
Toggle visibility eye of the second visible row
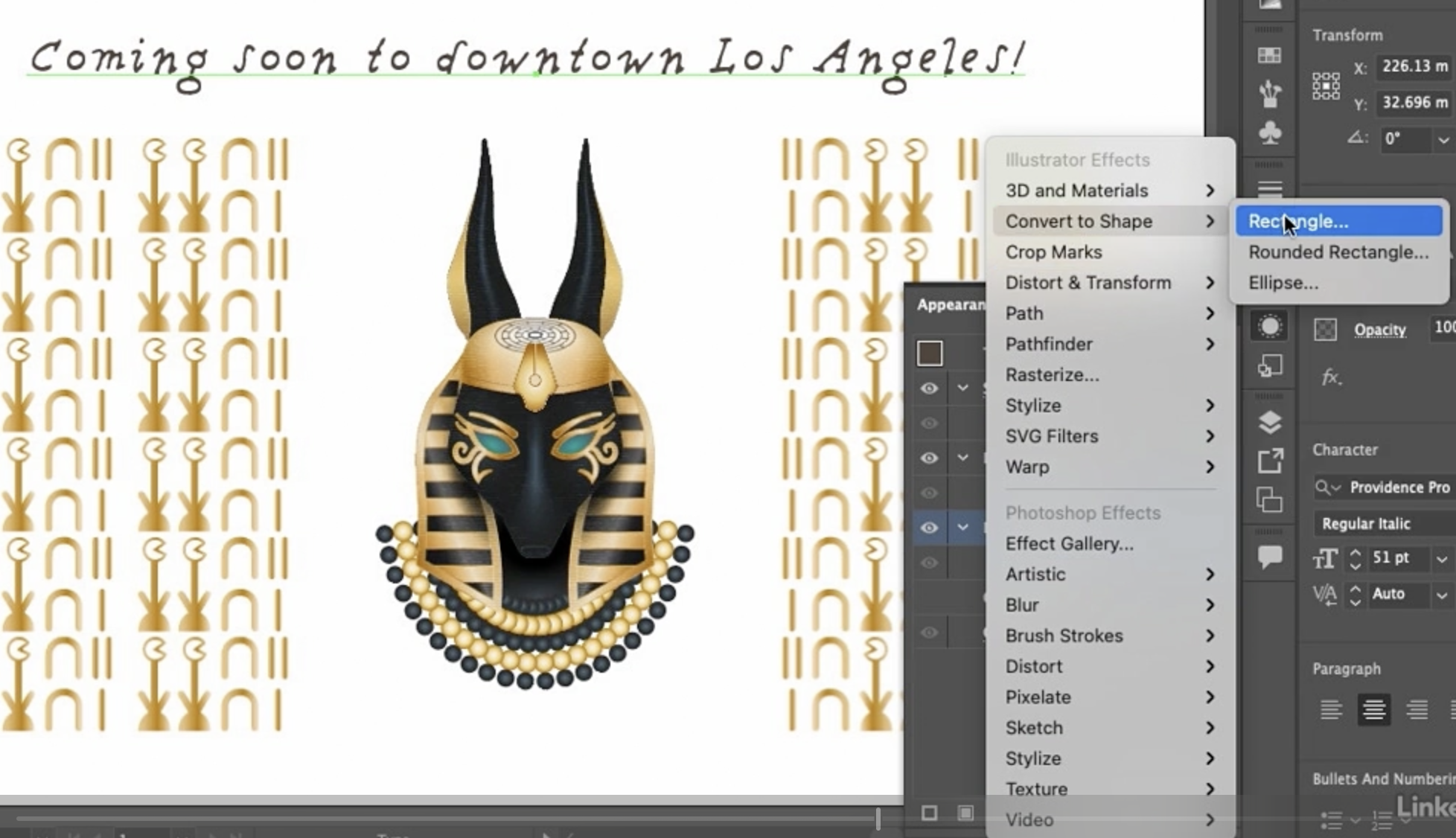[929, 458]
